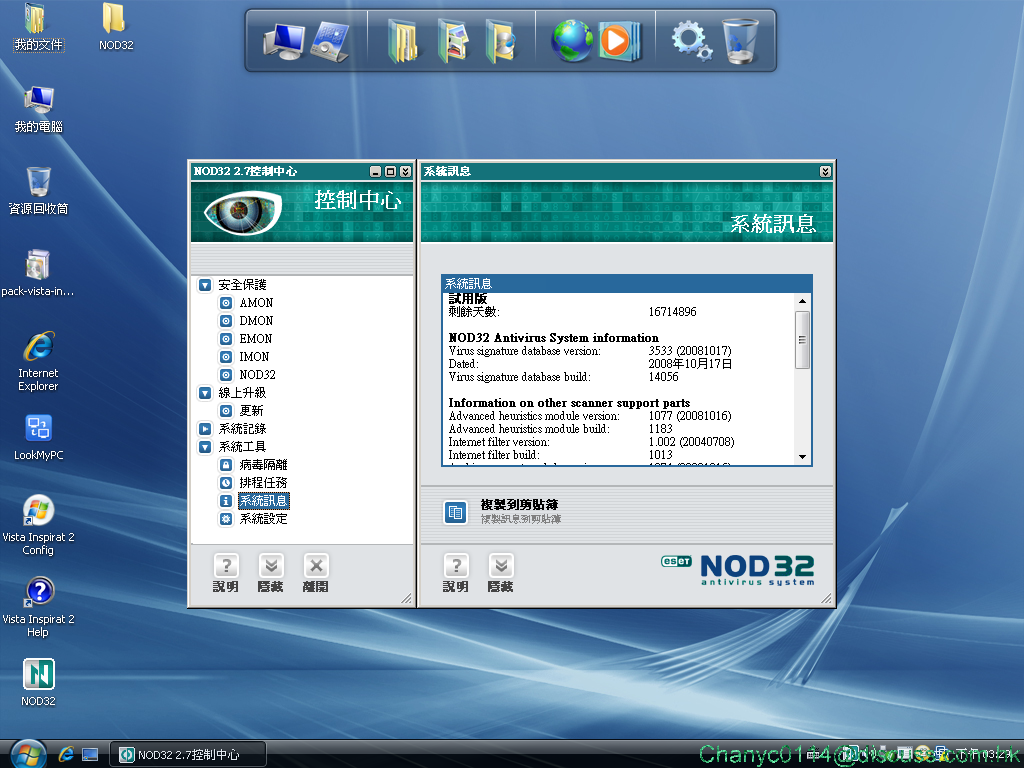Open 我的電腦 desktop icon

coord(39,109)
